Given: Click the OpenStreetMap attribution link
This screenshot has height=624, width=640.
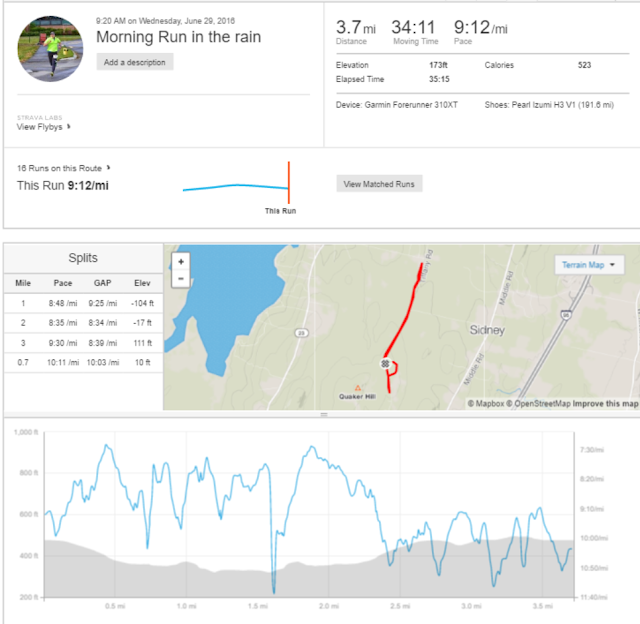Looking at the screenshot, I should pyautogui.click(x=538, y=404).
